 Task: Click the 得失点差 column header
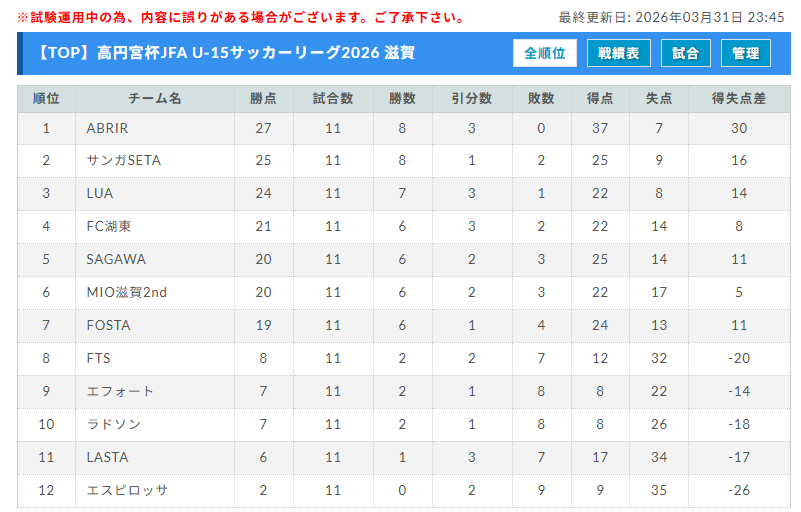(739, 99)
